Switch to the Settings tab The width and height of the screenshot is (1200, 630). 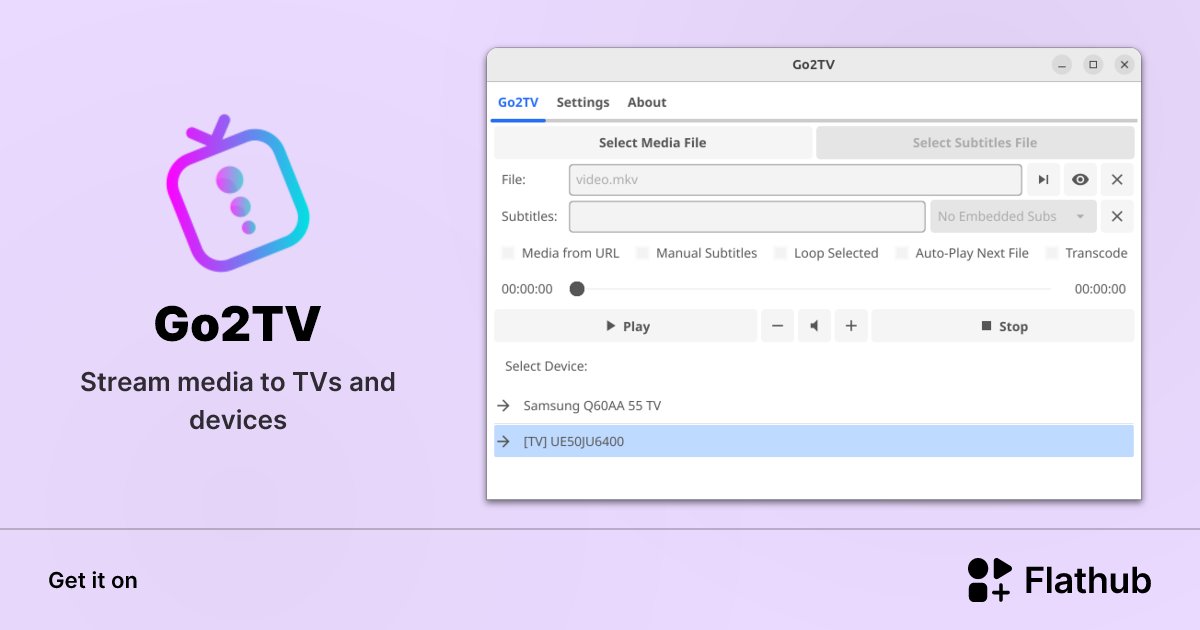(x=583, y=102)
